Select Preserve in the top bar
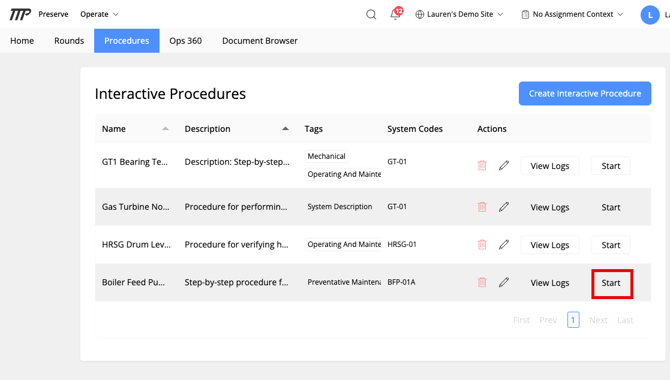This screenshot has height=380, width=670. coord(53,14)
